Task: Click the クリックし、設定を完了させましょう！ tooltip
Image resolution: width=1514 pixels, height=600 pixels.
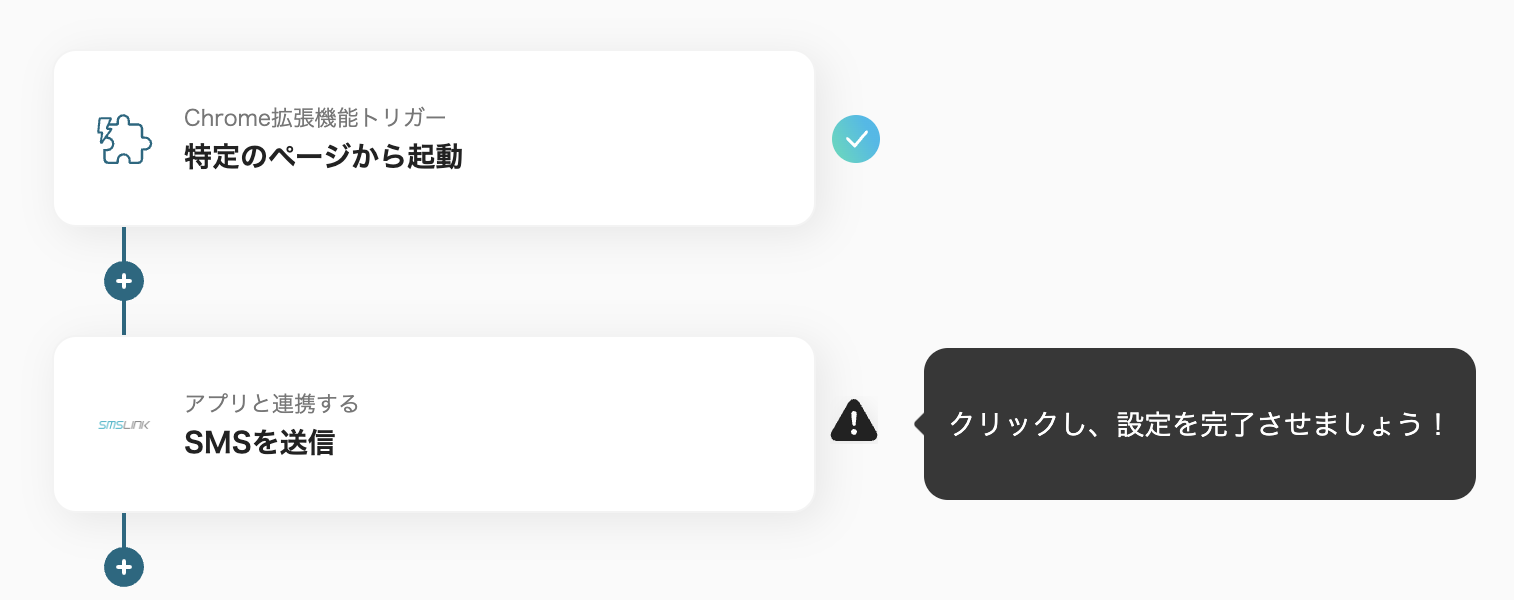Action: pos(1199,424)
